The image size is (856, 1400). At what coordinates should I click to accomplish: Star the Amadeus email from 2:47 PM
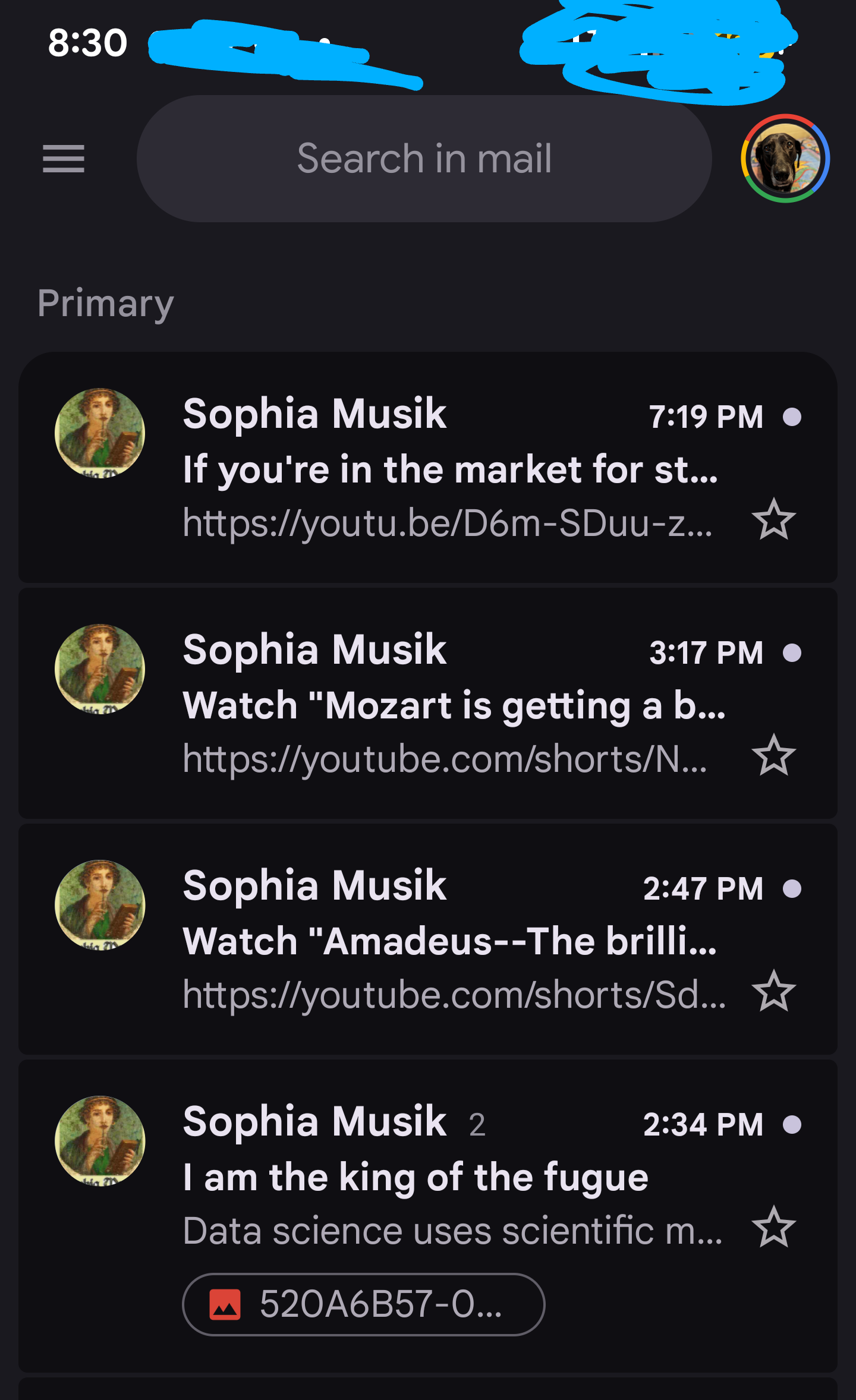(773, 991)
